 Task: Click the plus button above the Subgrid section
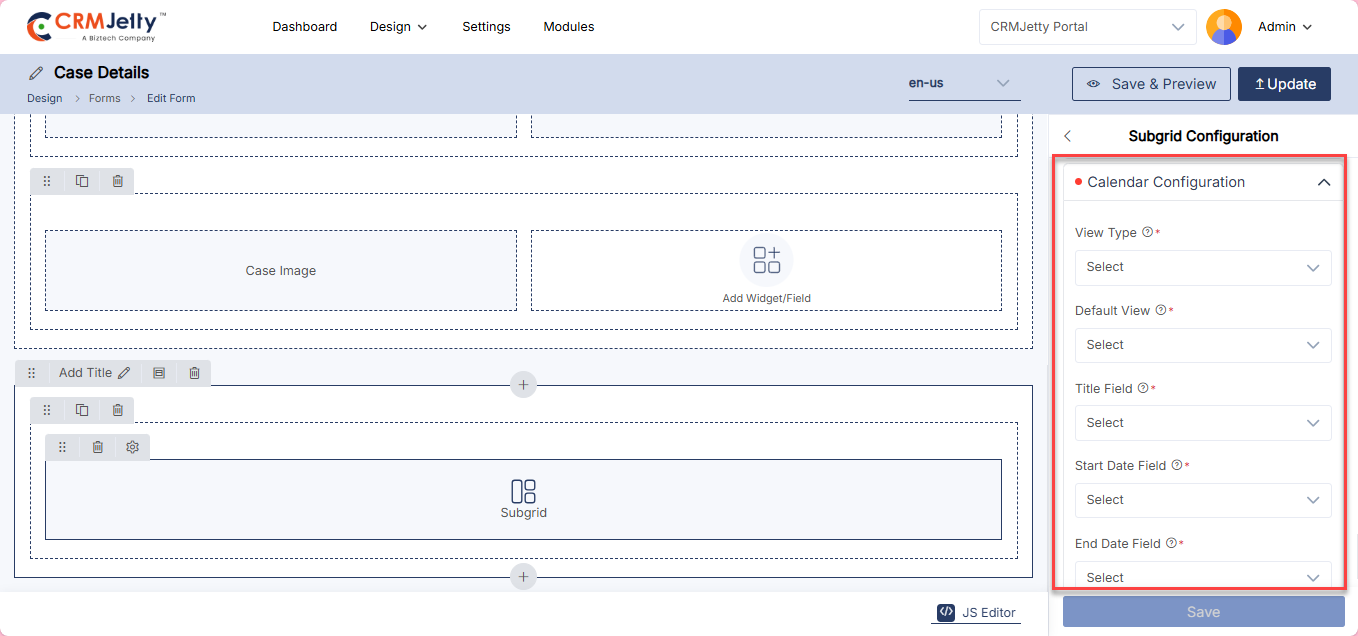522,385
